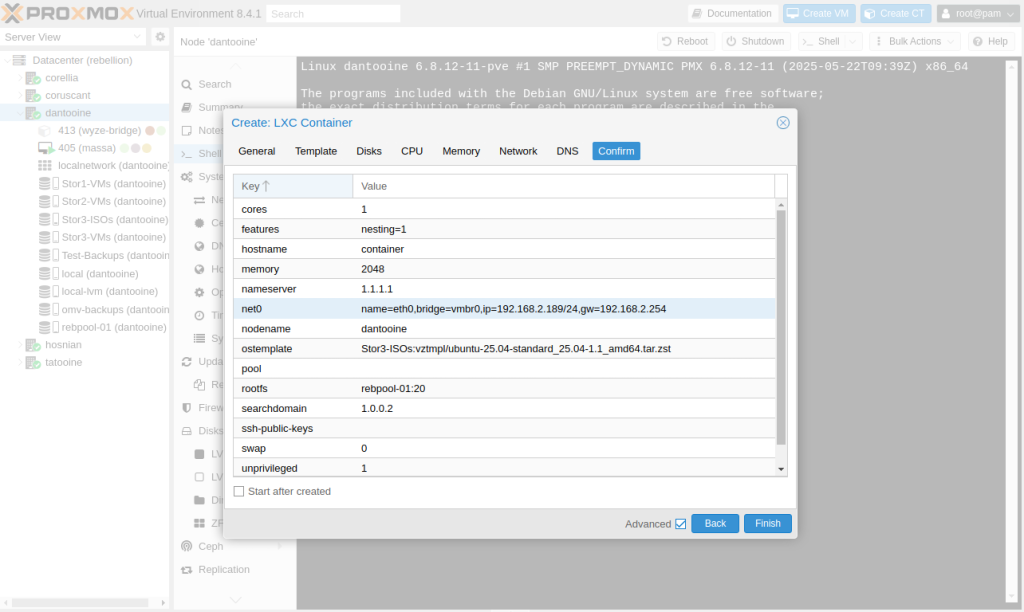Select the ostemplate row
Image resolution: width=1024 pixels, height=612 pixels.
[504, 349]
